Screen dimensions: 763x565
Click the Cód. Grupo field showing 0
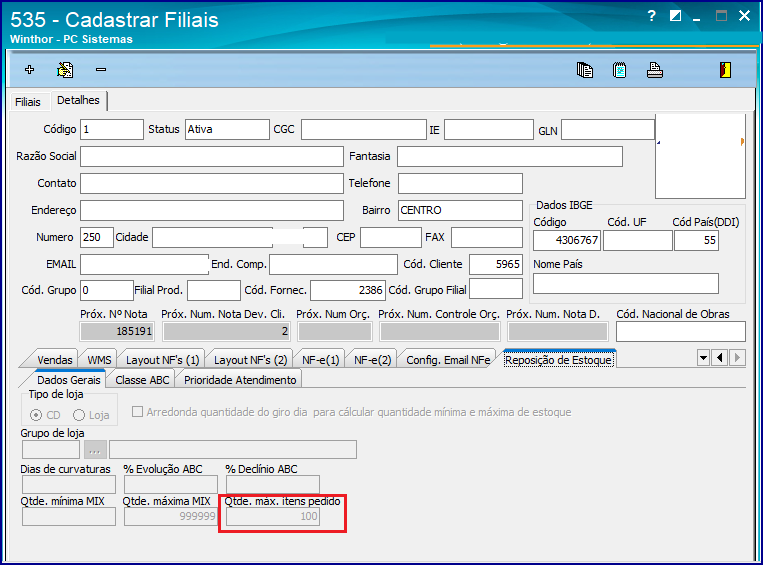(x=107, y=291)
